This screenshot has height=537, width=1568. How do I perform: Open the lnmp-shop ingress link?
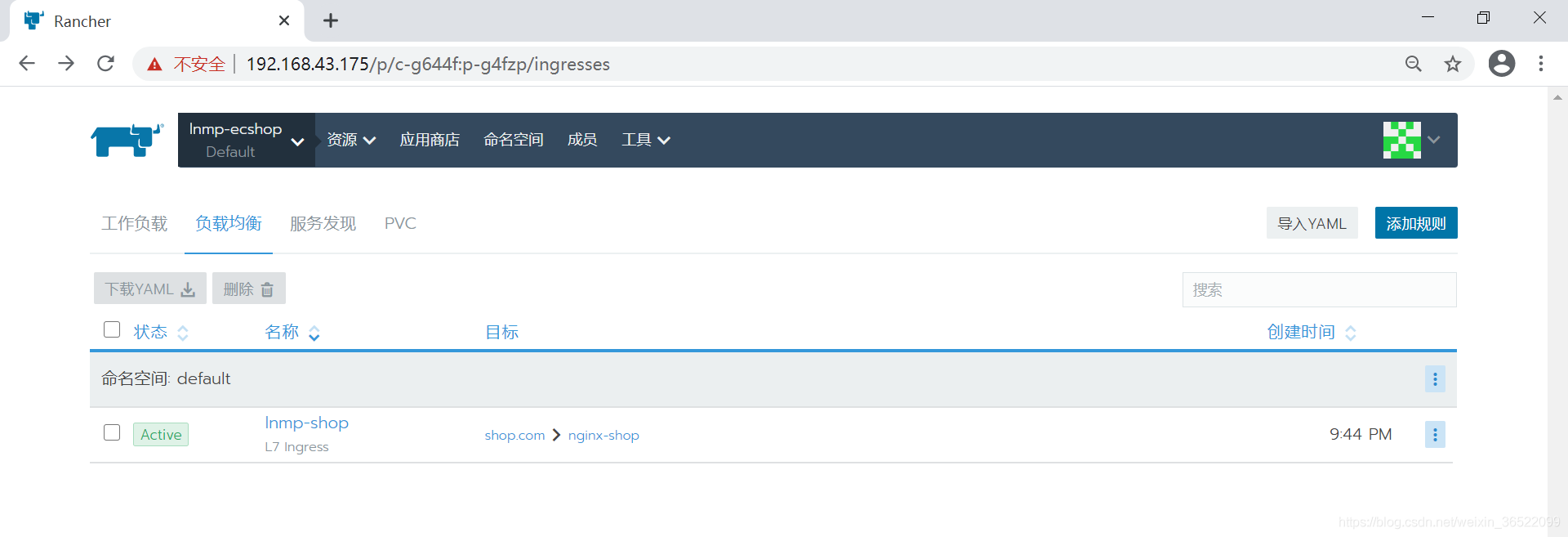[x=306, y=423]
